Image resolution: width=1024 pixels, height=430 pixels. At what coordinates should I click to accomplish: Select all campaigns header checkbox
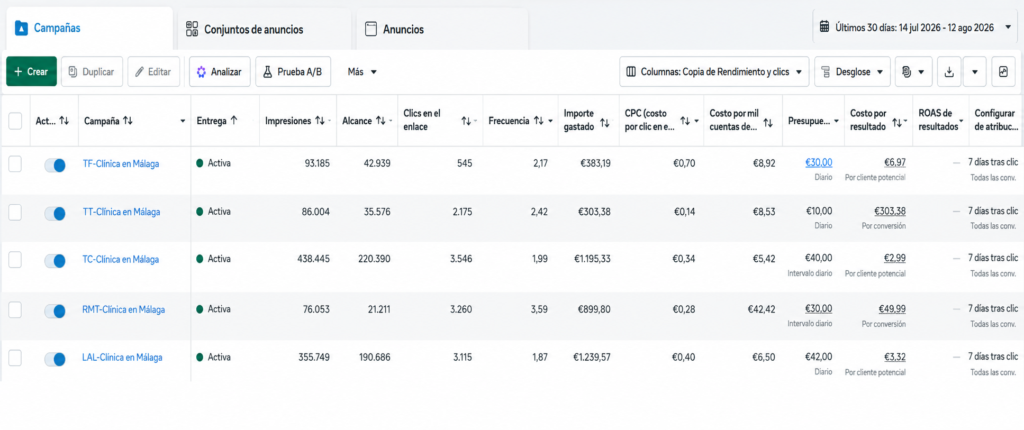14,121
